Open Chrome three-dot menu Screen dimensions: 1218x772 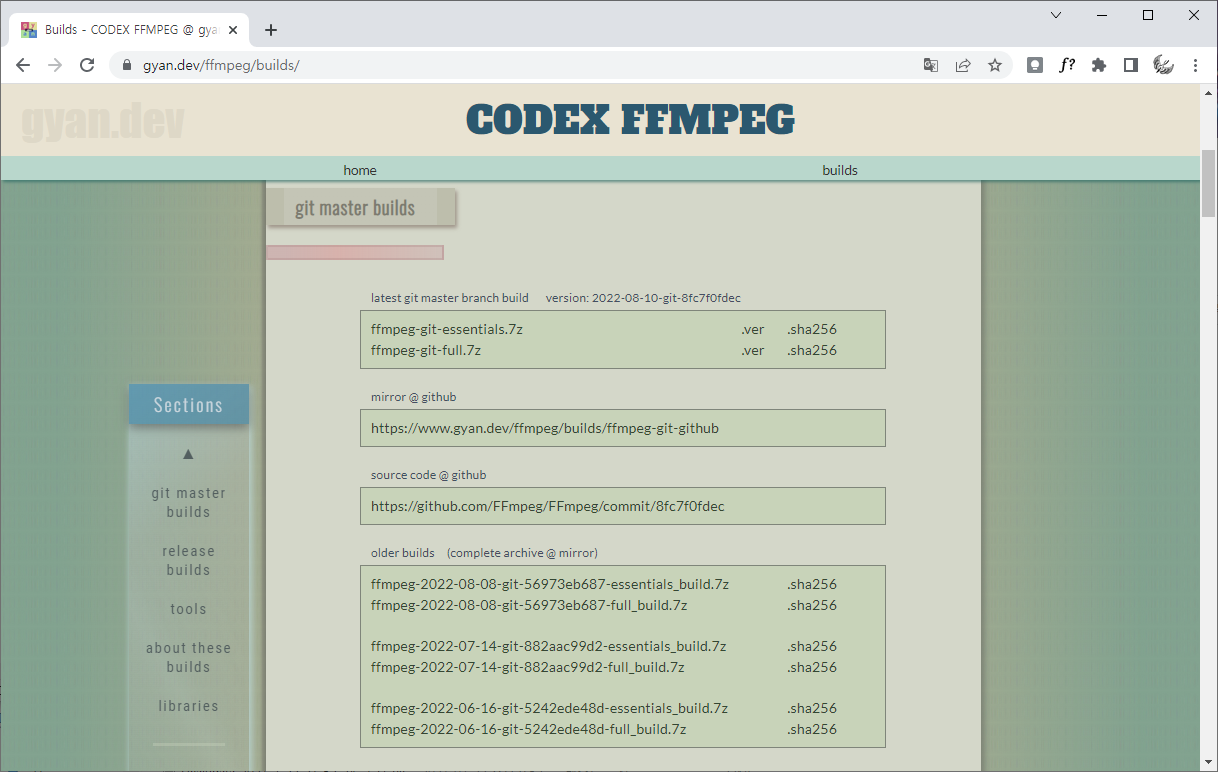pos(1195,65)
